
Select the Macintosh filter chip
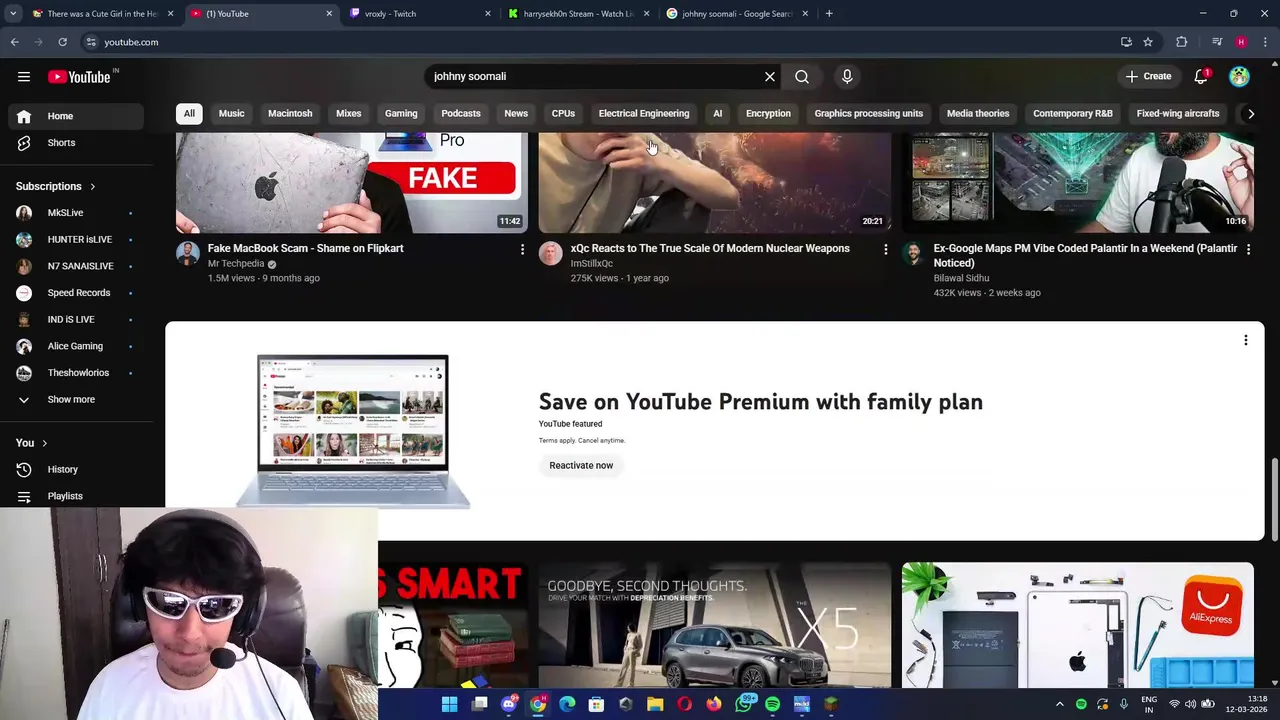pyautogui.click(x=290, y=113)
